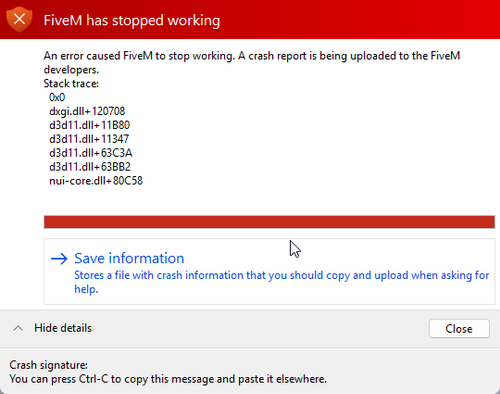The width and height of the screenshot is (500, 394).
Task: Click the Ctrl-C copy hint text
Action: [168, 379]
